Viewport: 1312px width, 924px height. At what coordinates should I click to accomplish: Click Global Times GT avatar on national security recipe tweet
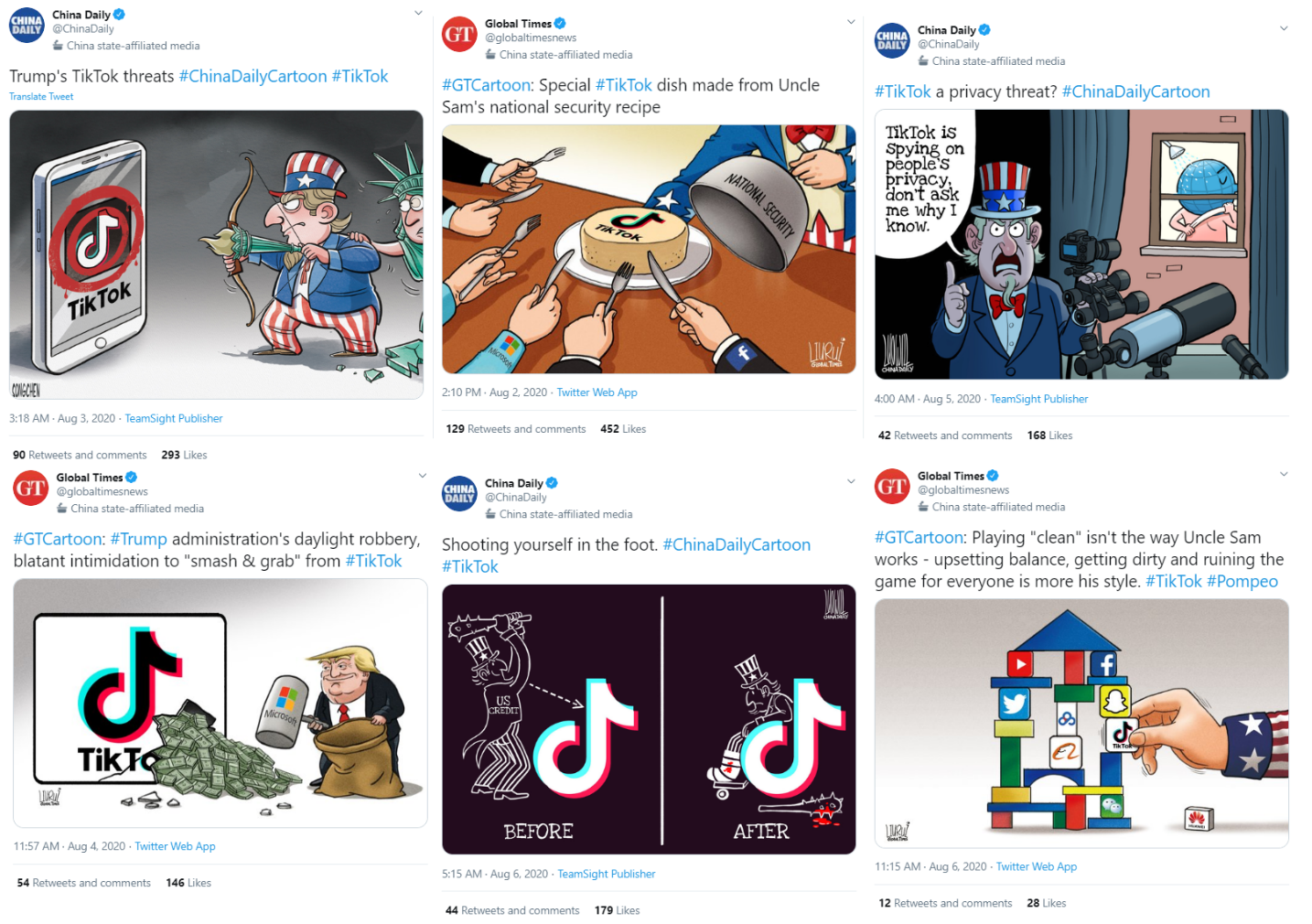pyautogui.click(x=459, y=35)
